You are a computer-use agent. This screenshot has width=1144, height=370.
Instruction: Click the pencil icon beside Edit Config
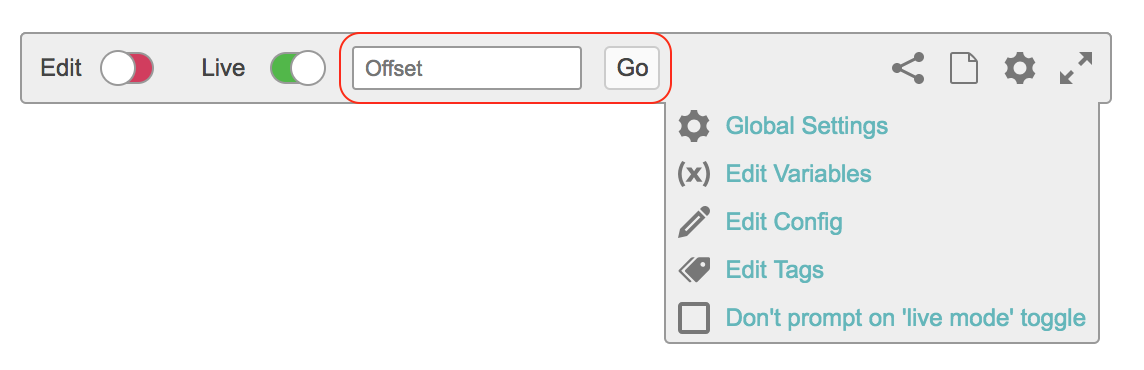click(x=694, y=222)
